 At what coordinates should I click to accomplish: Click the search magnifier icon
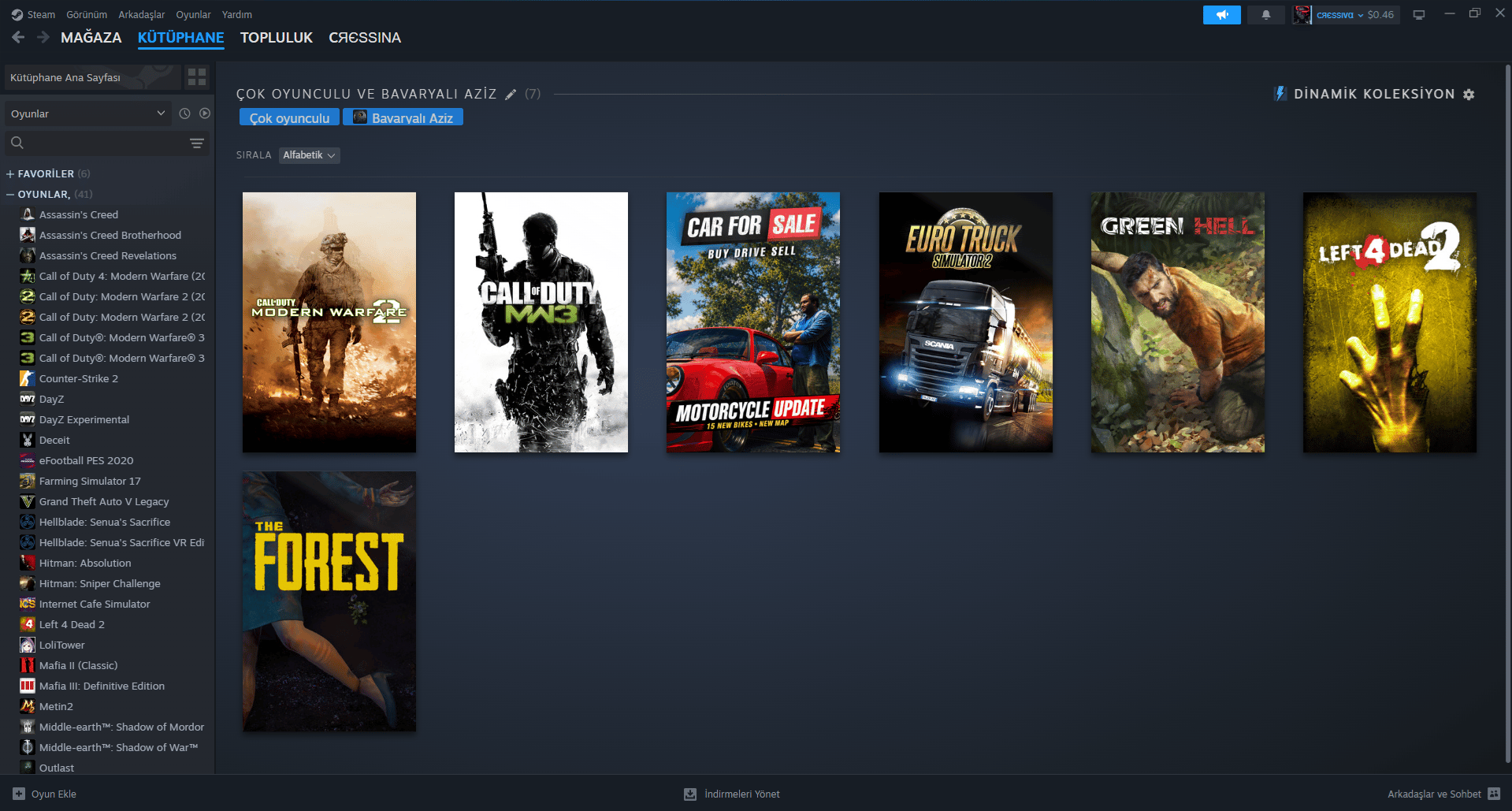click(x=17, y=143)
